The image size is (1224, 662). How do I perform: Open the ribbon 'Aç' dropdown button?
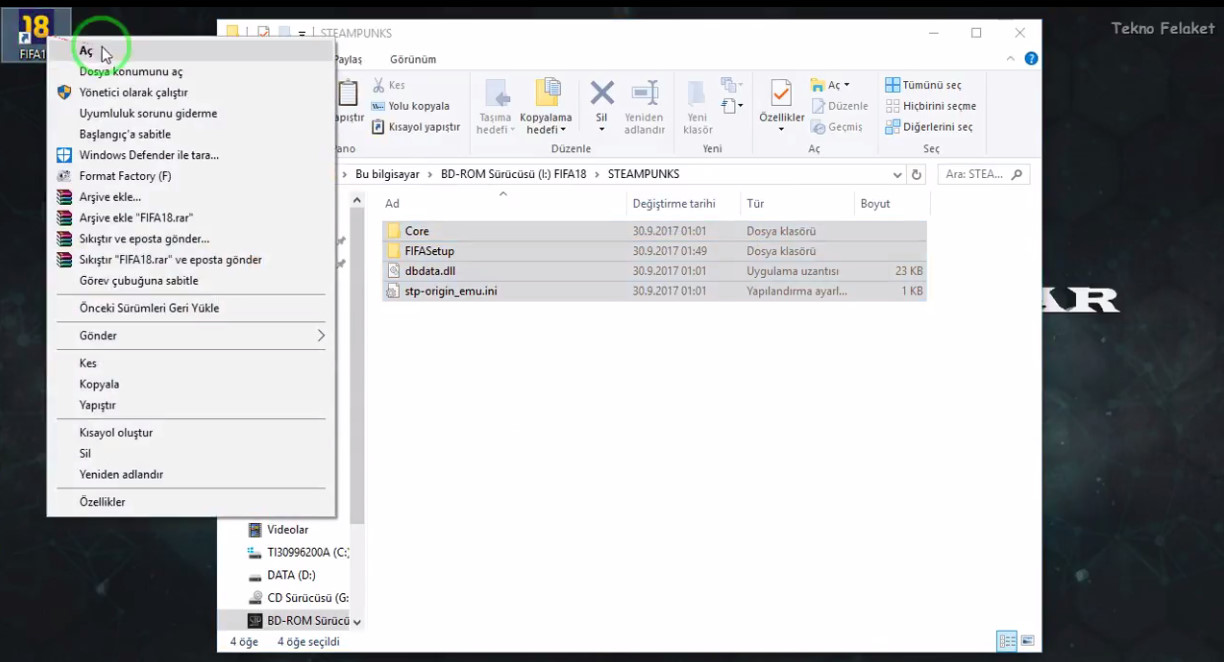(x=830, y=85)
